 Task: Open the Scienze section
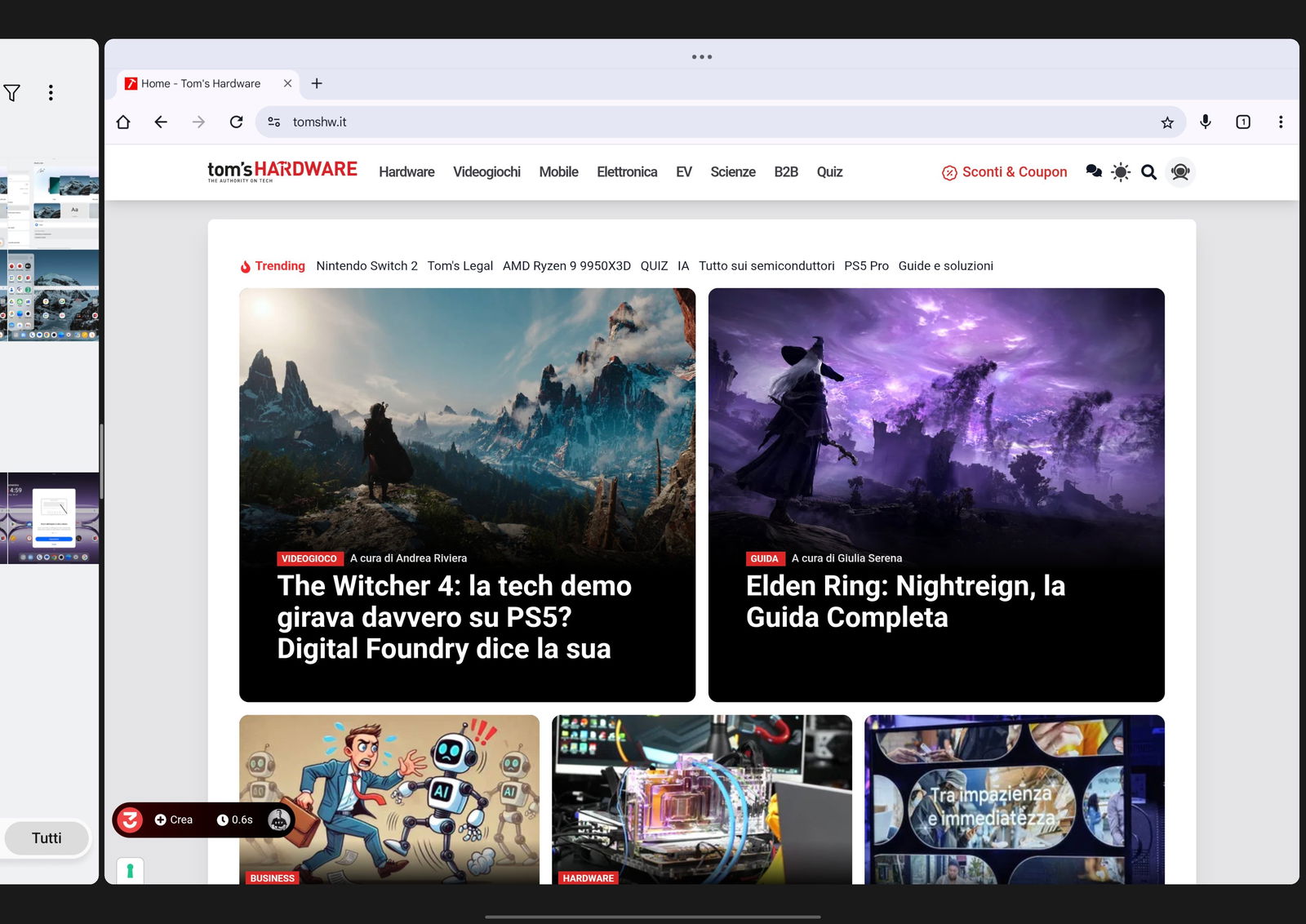(x=733, y=171)
